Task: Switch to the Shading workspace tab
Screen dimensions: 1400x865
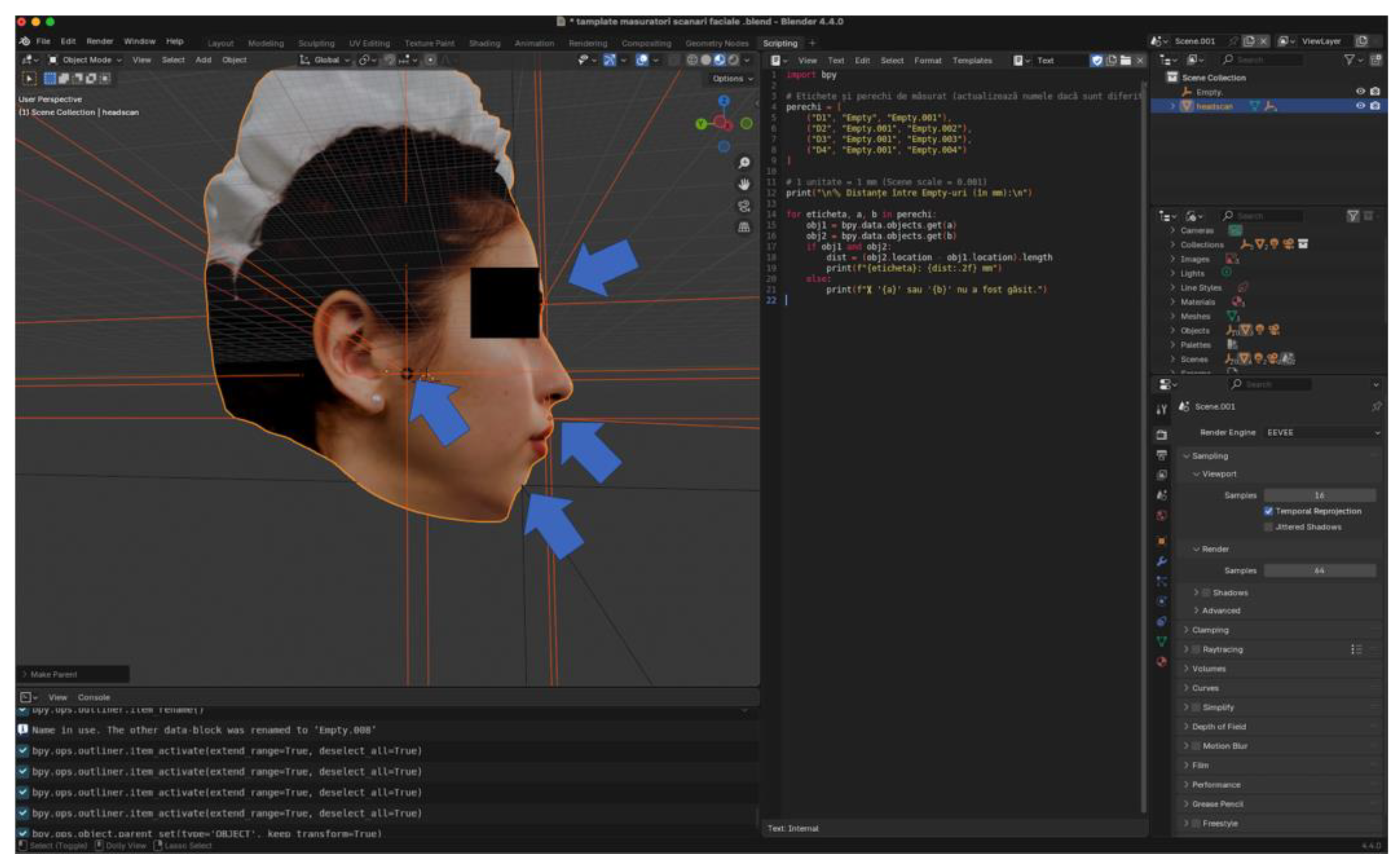Action: point(484,43)
